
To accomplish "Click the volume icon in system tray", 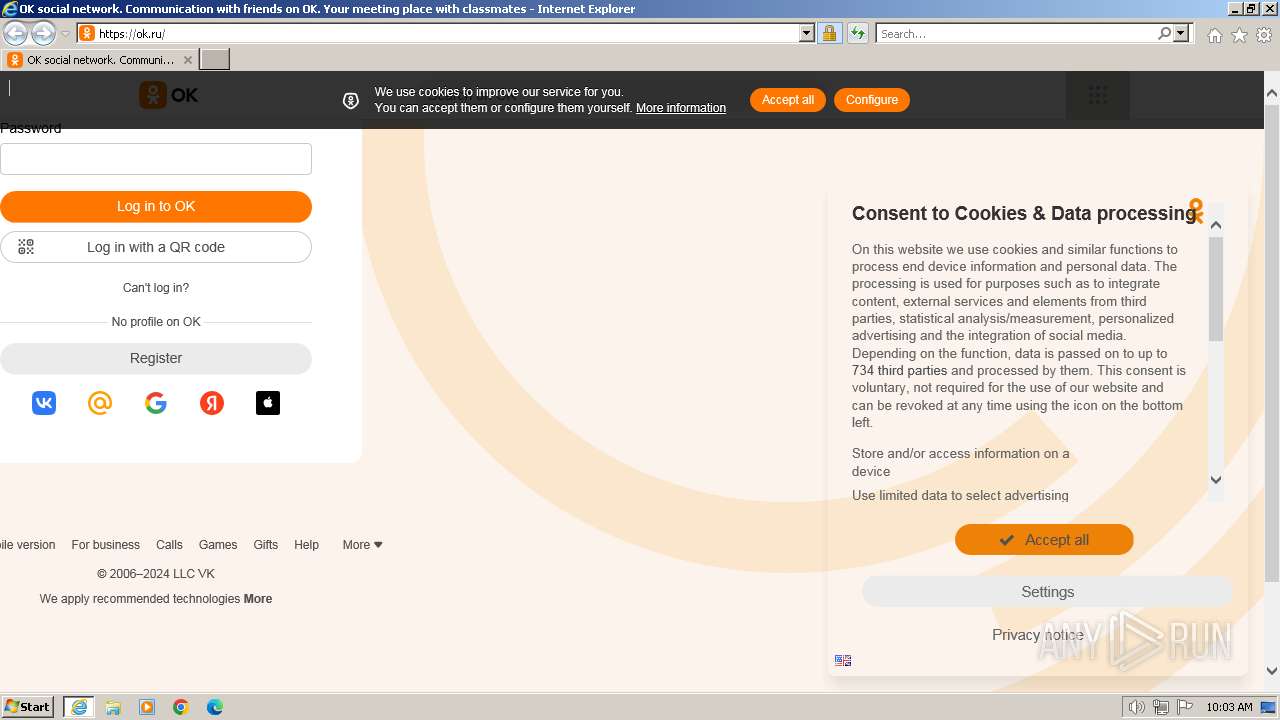I will point(1137,707).
